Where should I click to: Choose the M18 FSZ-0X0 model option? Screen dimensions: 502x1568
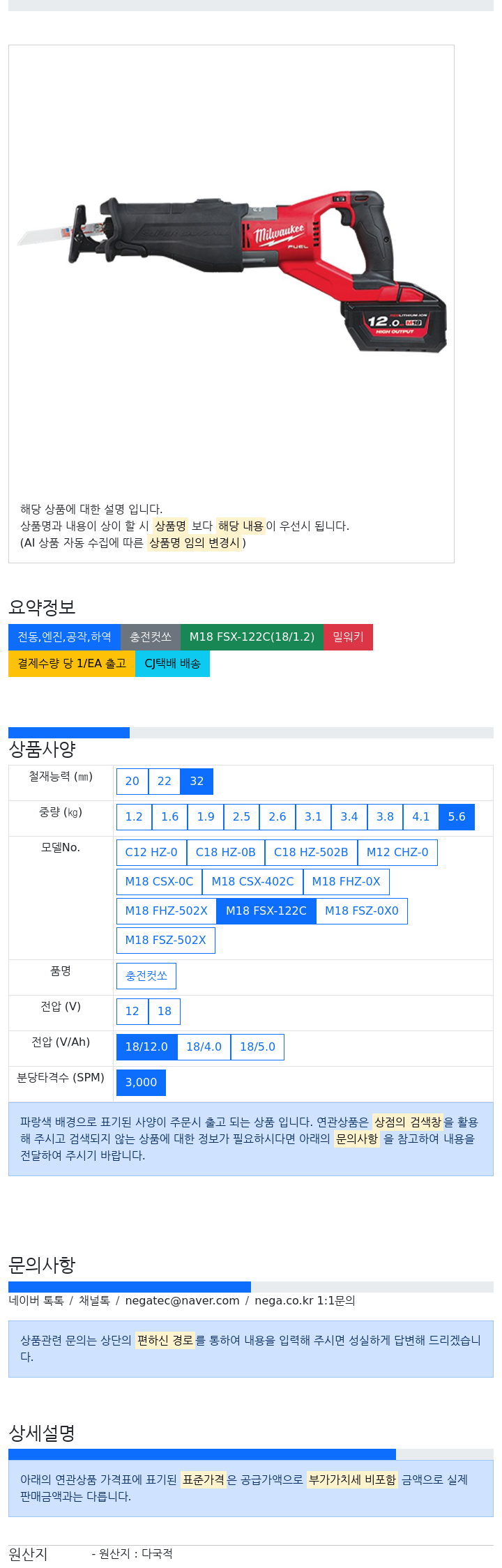362,911
